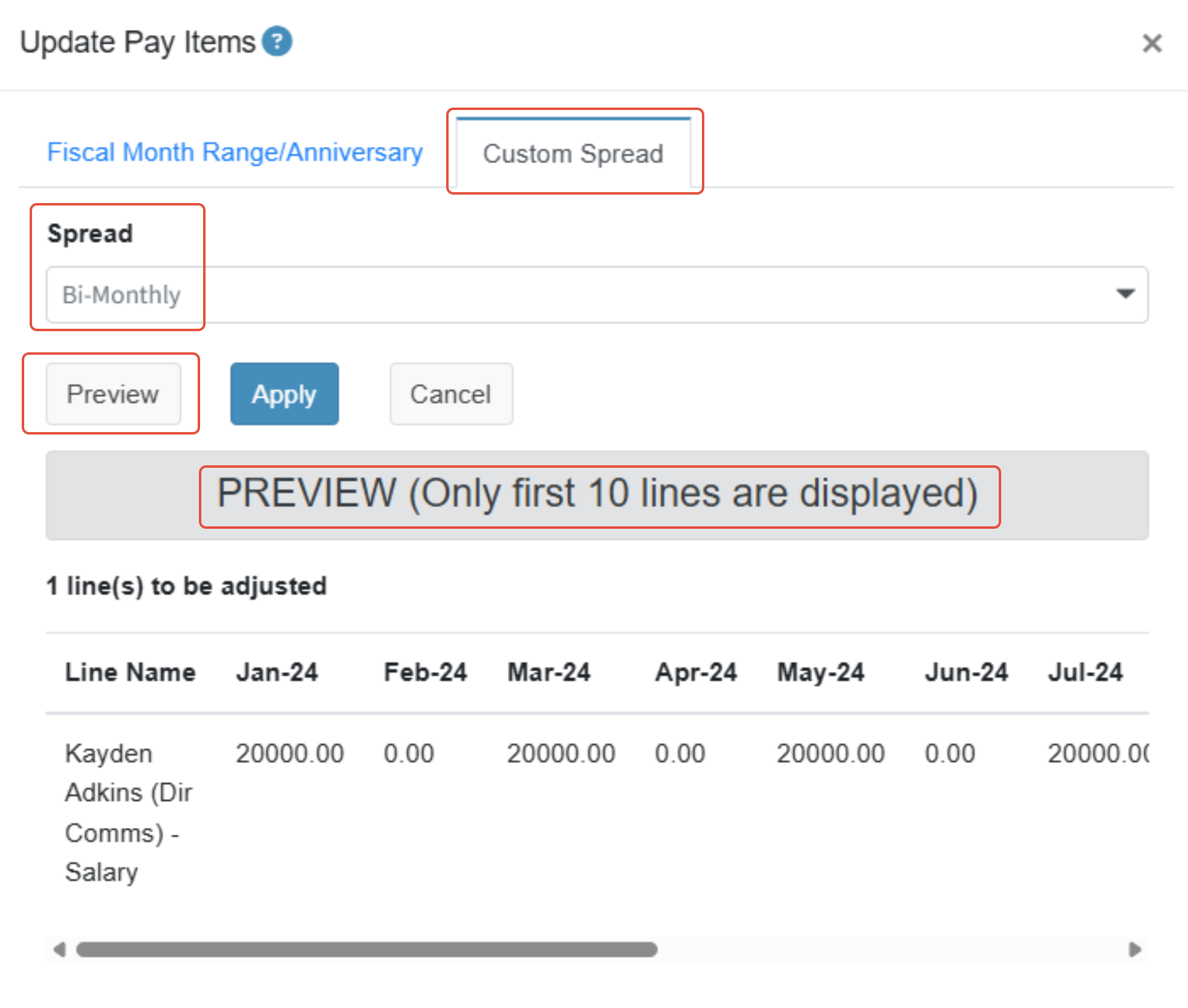Close the Update Pay Items dialog
This screenshot has height=1008, width=1188.
pyautogui.click(x=1152, y=44)
